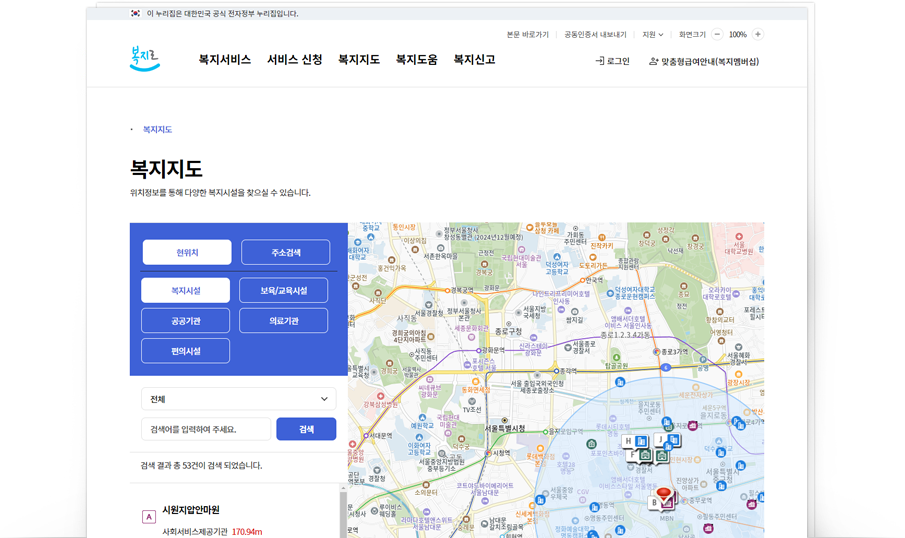Open the 전체 dropdown
The height and width of the screenshot is (538, 905).
[x=238, y=399]
